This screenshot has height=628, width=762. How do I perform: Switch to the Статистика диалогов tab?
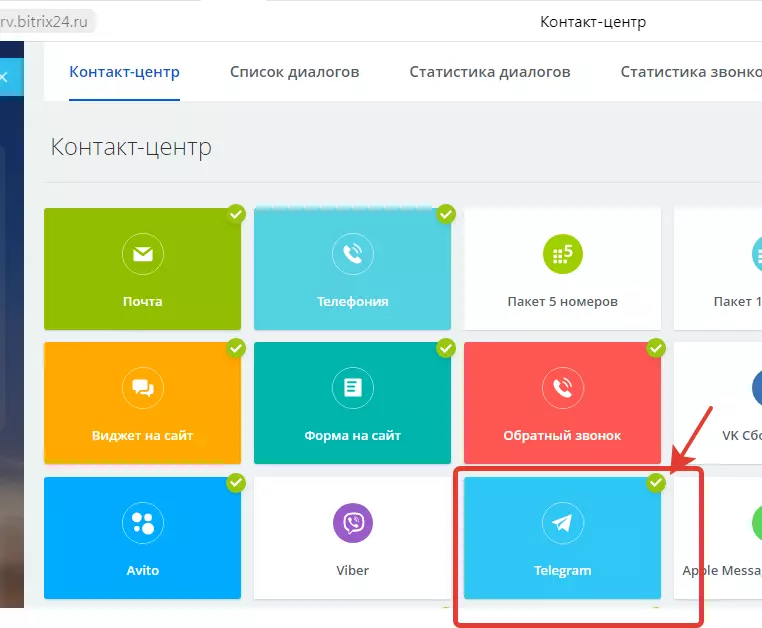click(x=490, y=72)
